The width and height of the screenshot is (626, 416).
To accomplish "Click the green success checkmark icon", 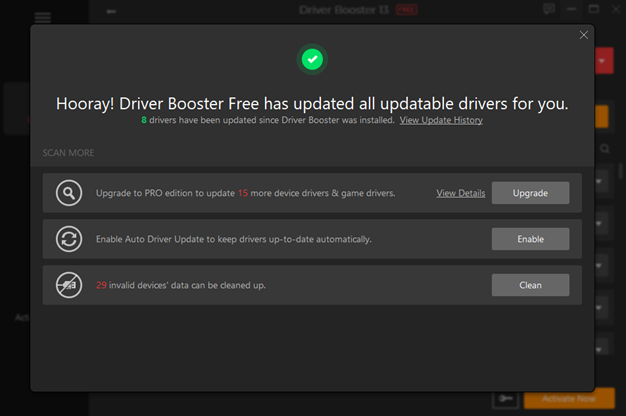I will (x=313, y=60).
